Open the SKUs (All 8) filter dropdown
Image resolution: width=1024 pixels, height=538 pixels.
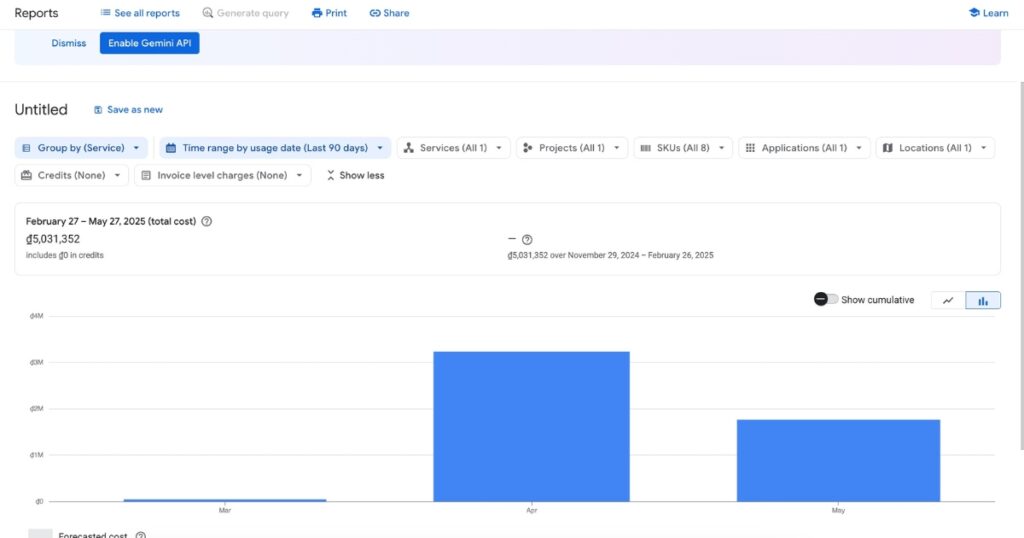pos(683,148)
